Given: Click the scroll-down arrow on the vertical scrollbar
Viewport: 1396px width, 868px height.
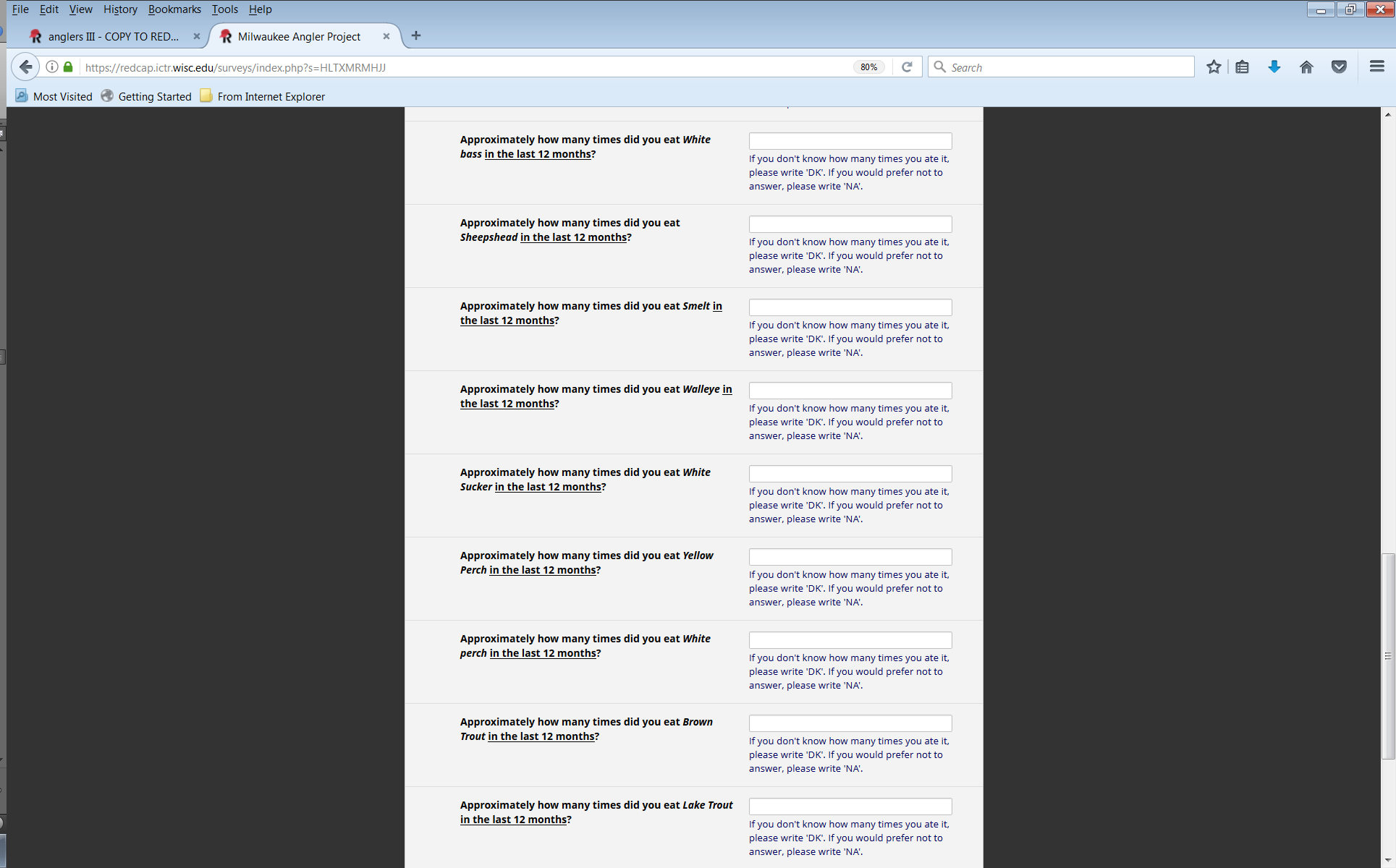Looking at the screenshot, I should click(1387, 861).
